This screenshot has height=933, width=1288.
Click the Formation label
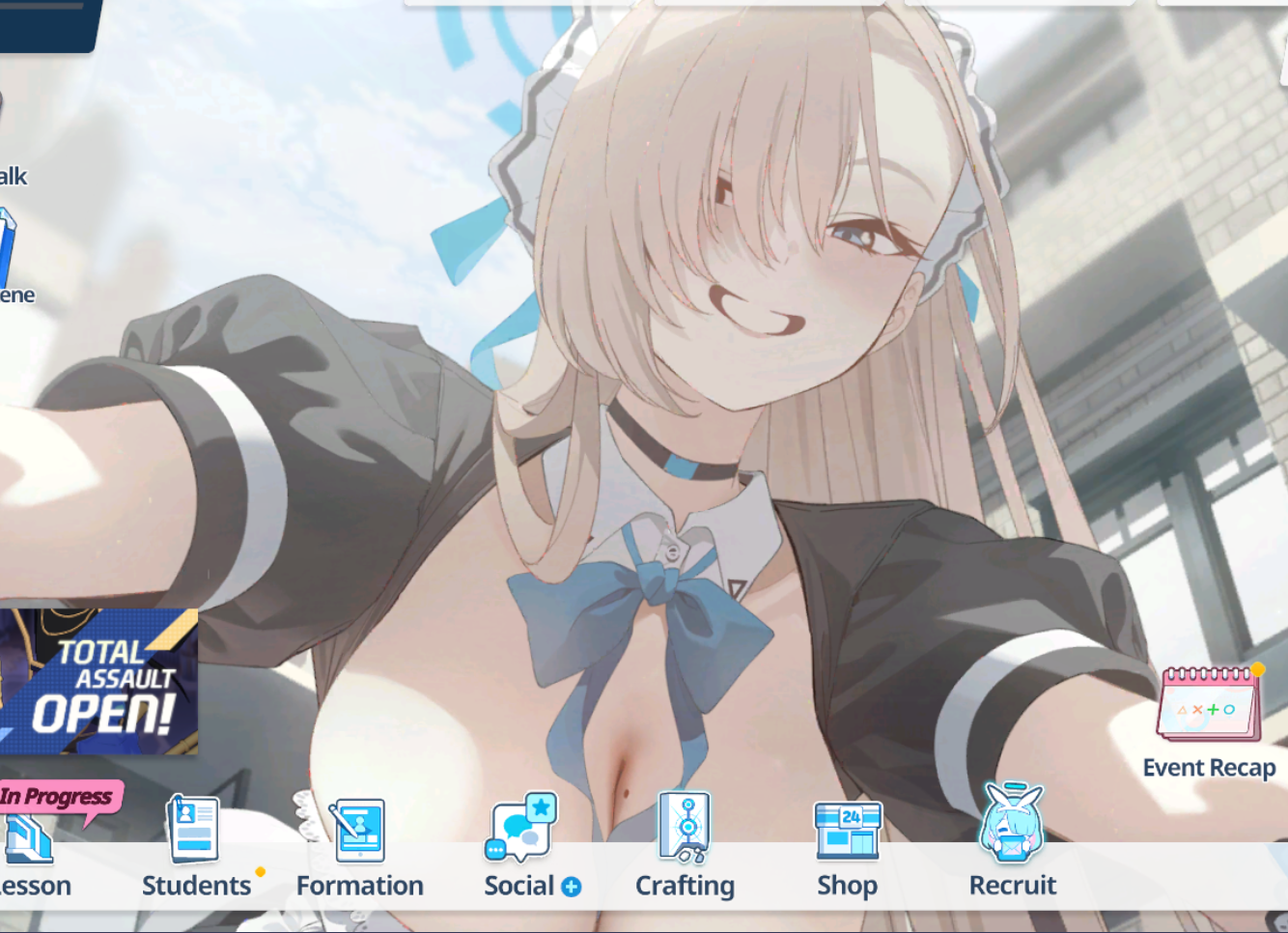[x=359, y=886]
